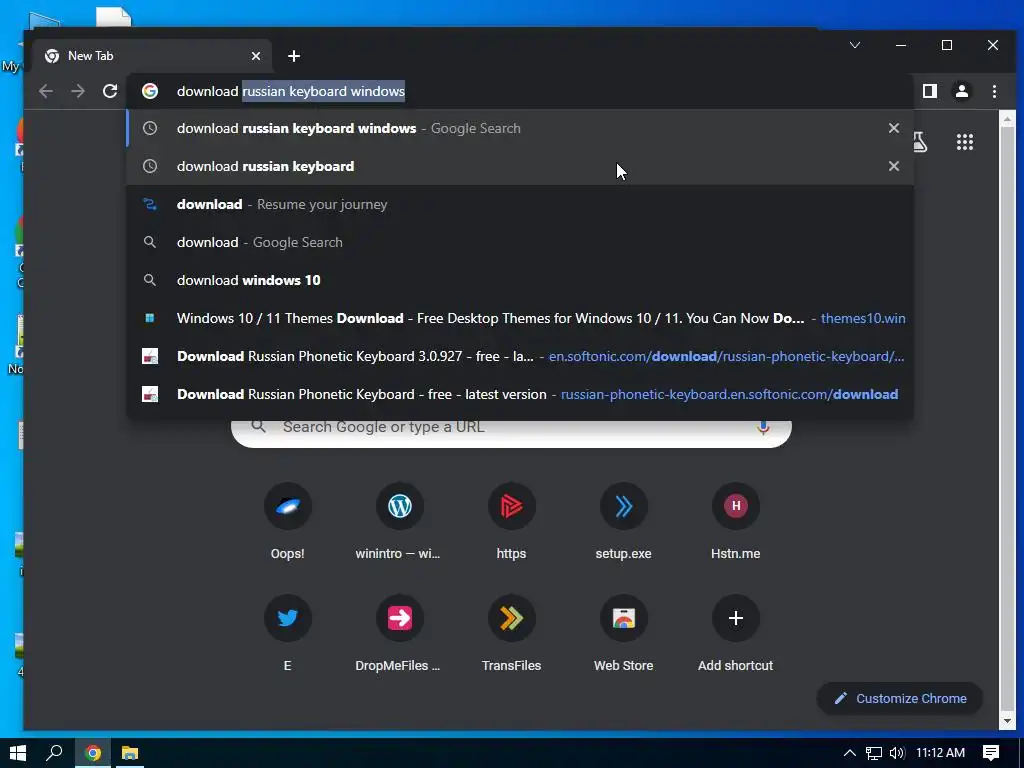Open the Chrome profile avatar icon

click(x=962, y=91)
